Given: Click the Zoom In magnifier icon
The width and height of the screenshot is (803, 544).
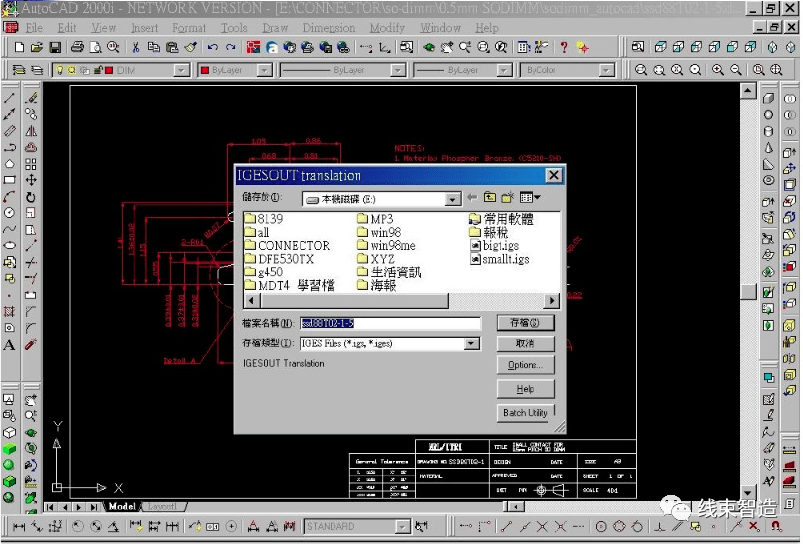Looking at the screenshot, I should [x=717, y=70].
